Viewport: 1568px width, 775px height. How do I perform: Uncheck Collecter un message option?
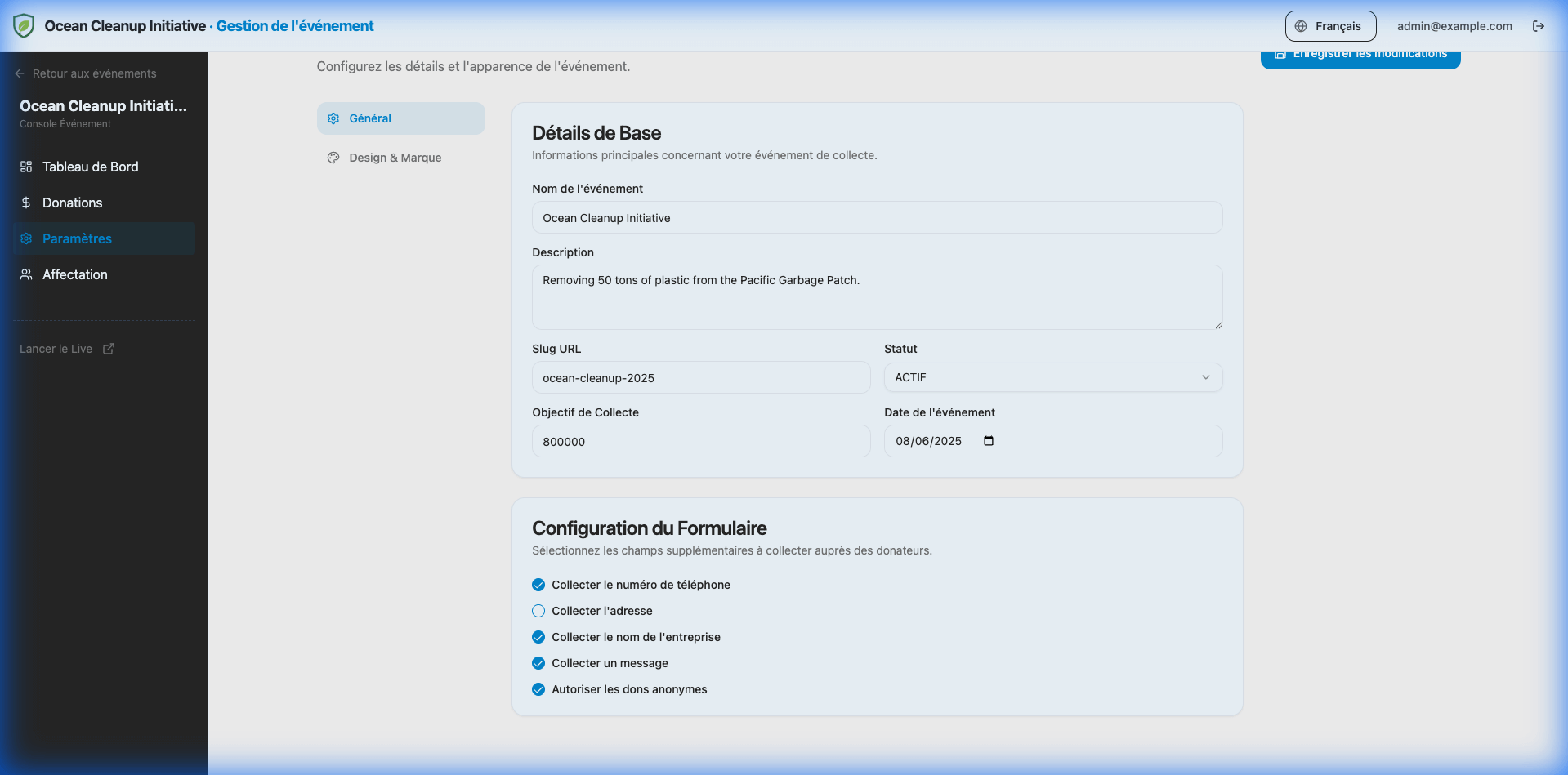click(538, 663)
